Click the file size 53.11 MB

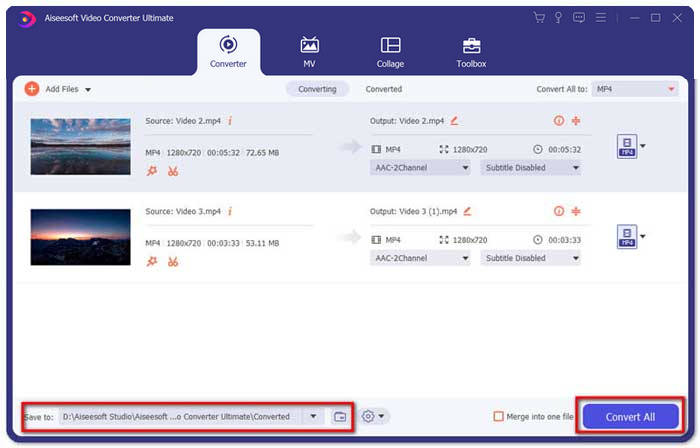coord(262,243)
